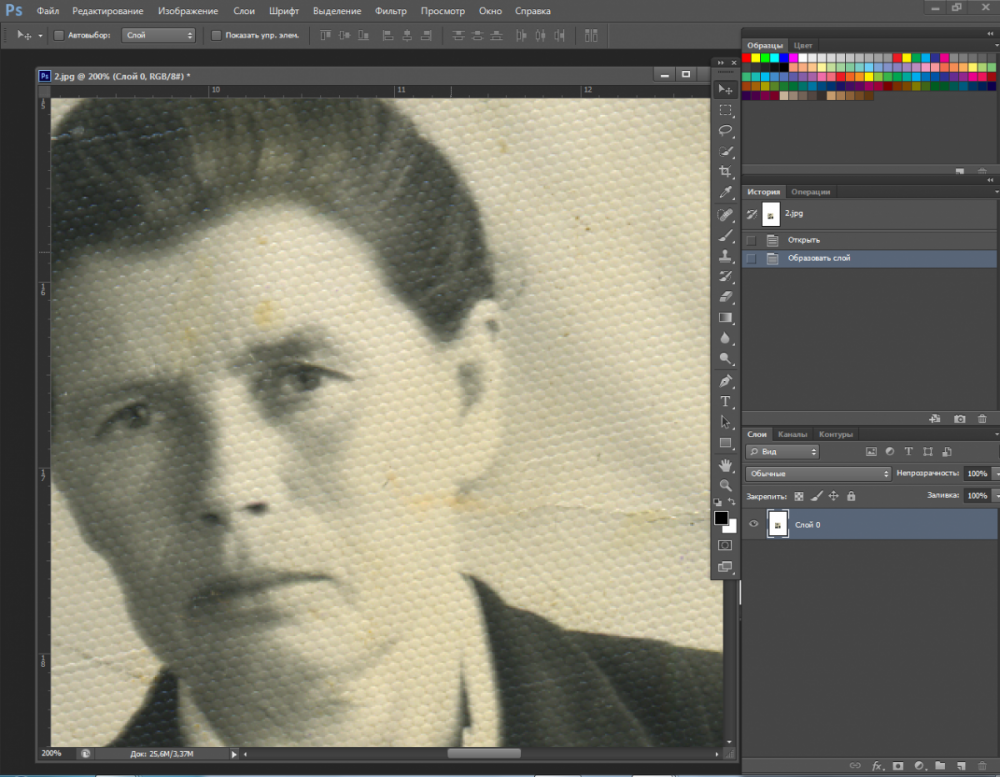Screen dimensions: 1000x777
Task: Check the Показать упр. элем. option
Action: coord(216,35)
